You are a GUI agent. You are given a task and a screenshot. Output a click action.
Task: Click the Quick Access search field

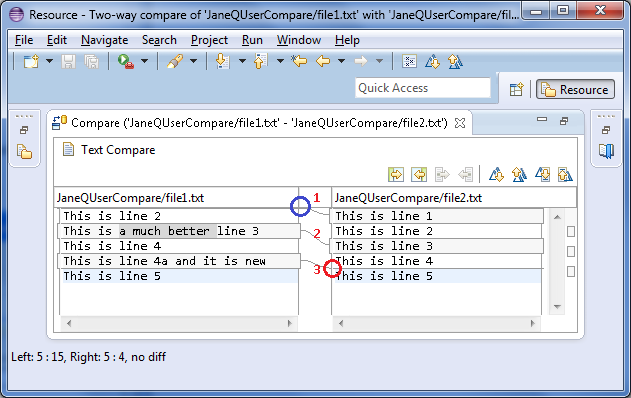click(x=423, y=88)
